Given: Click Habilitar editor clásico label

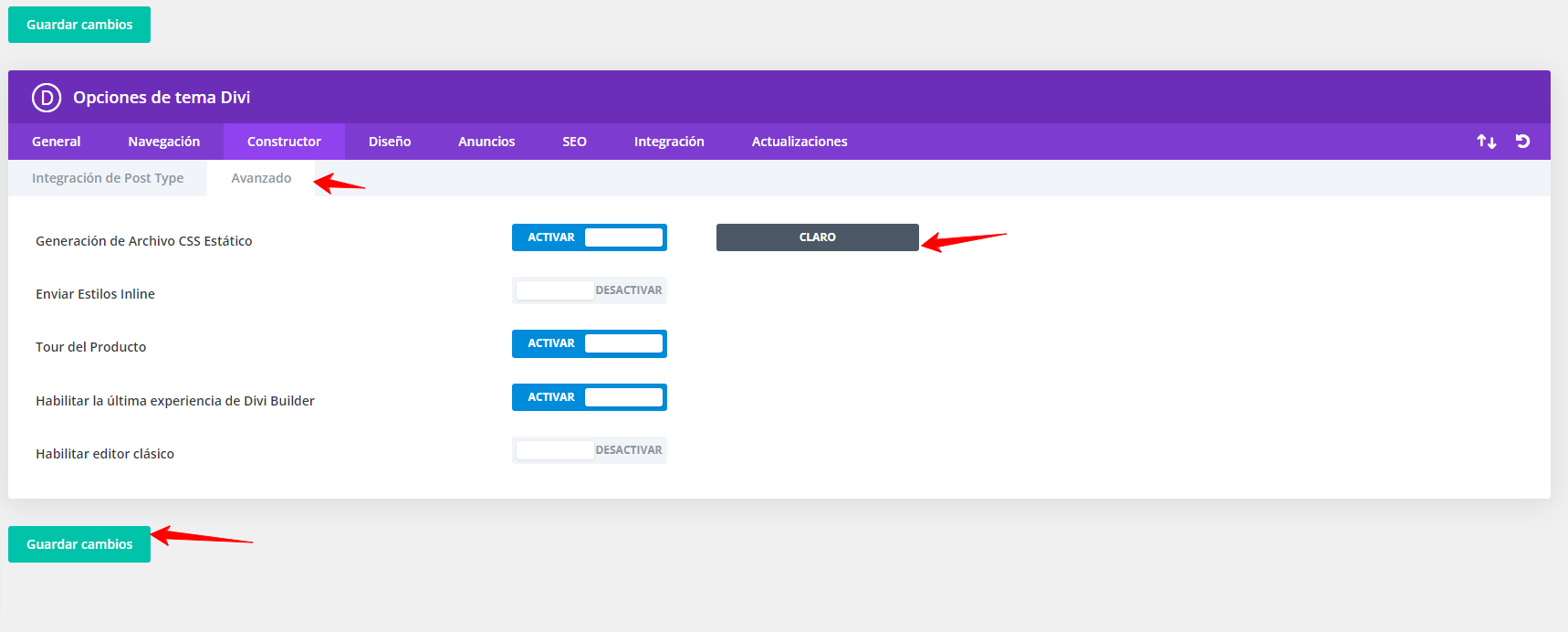Looking at the screenshot, I should pyautogui.click(x=105, y=454).
